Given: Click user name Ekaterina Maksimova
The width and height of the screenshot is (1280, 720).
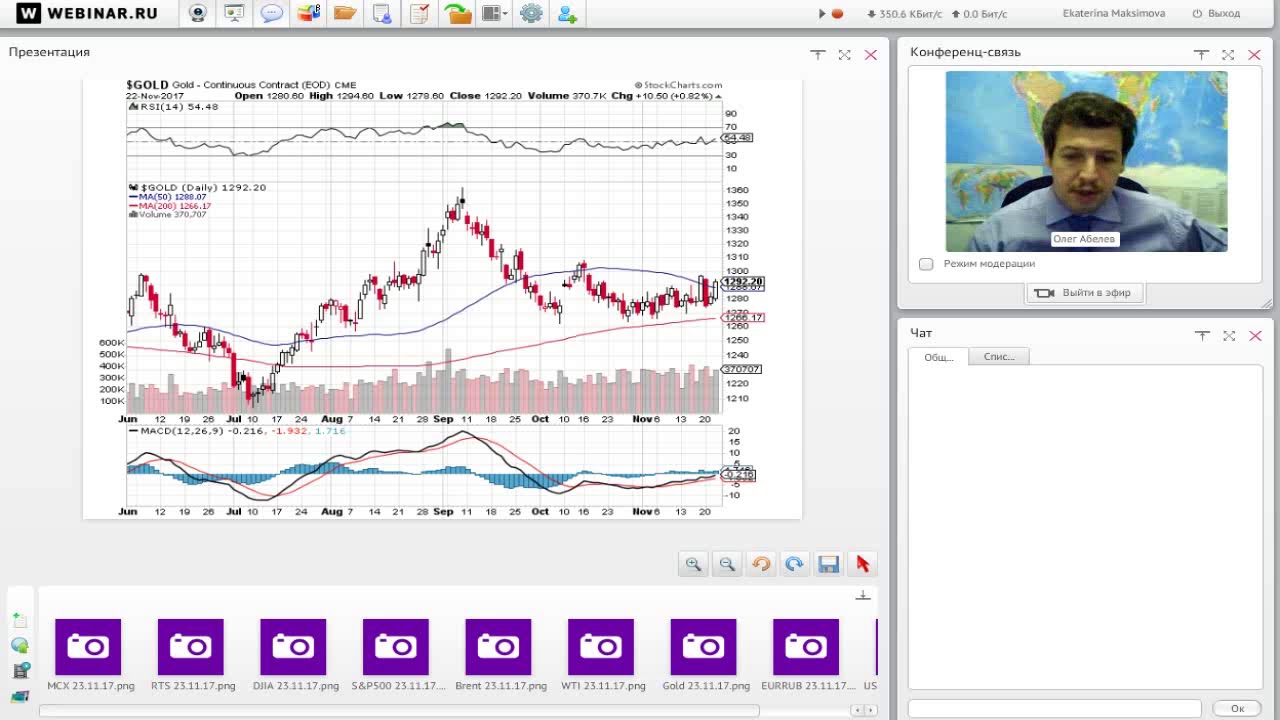Looking at the screenshot, I should pos(1113,14).
